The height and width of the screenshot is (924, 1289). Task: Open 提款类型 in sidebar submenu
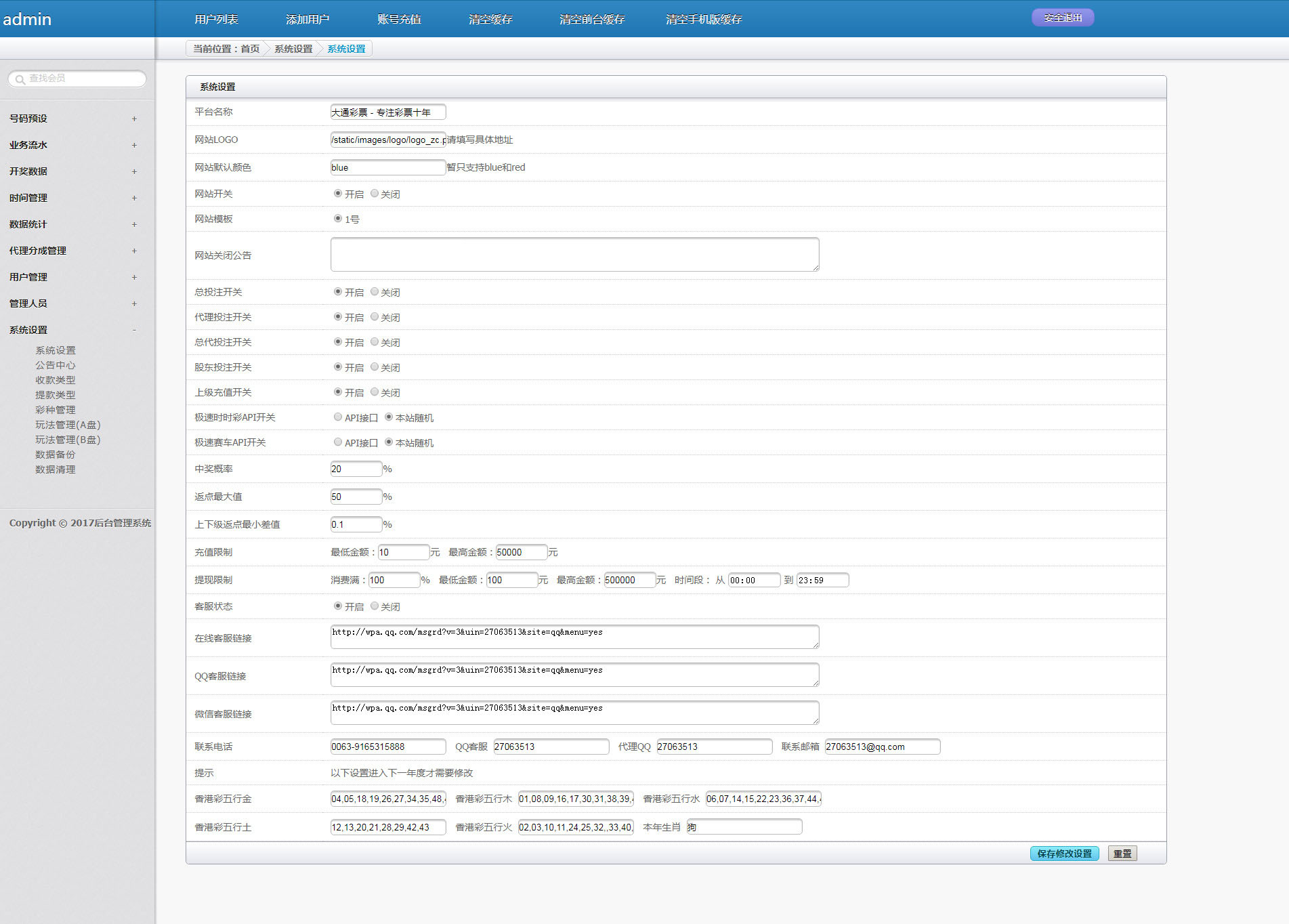click(56, 395)
